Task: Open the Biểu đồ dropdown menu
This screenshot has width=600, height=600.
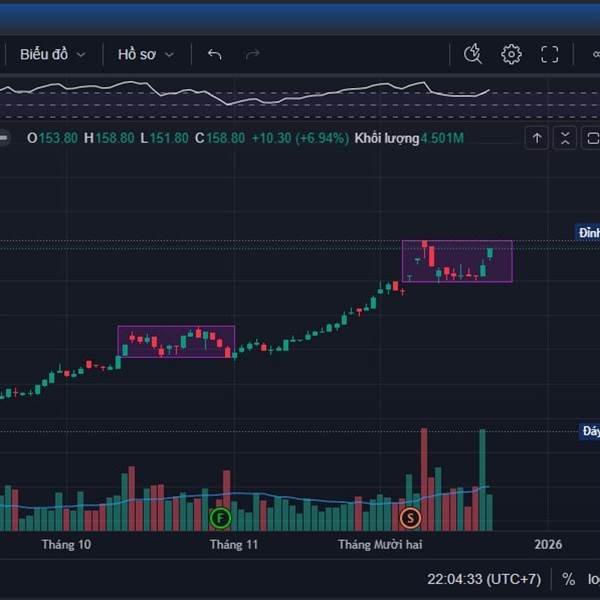Action: point(52,54)
